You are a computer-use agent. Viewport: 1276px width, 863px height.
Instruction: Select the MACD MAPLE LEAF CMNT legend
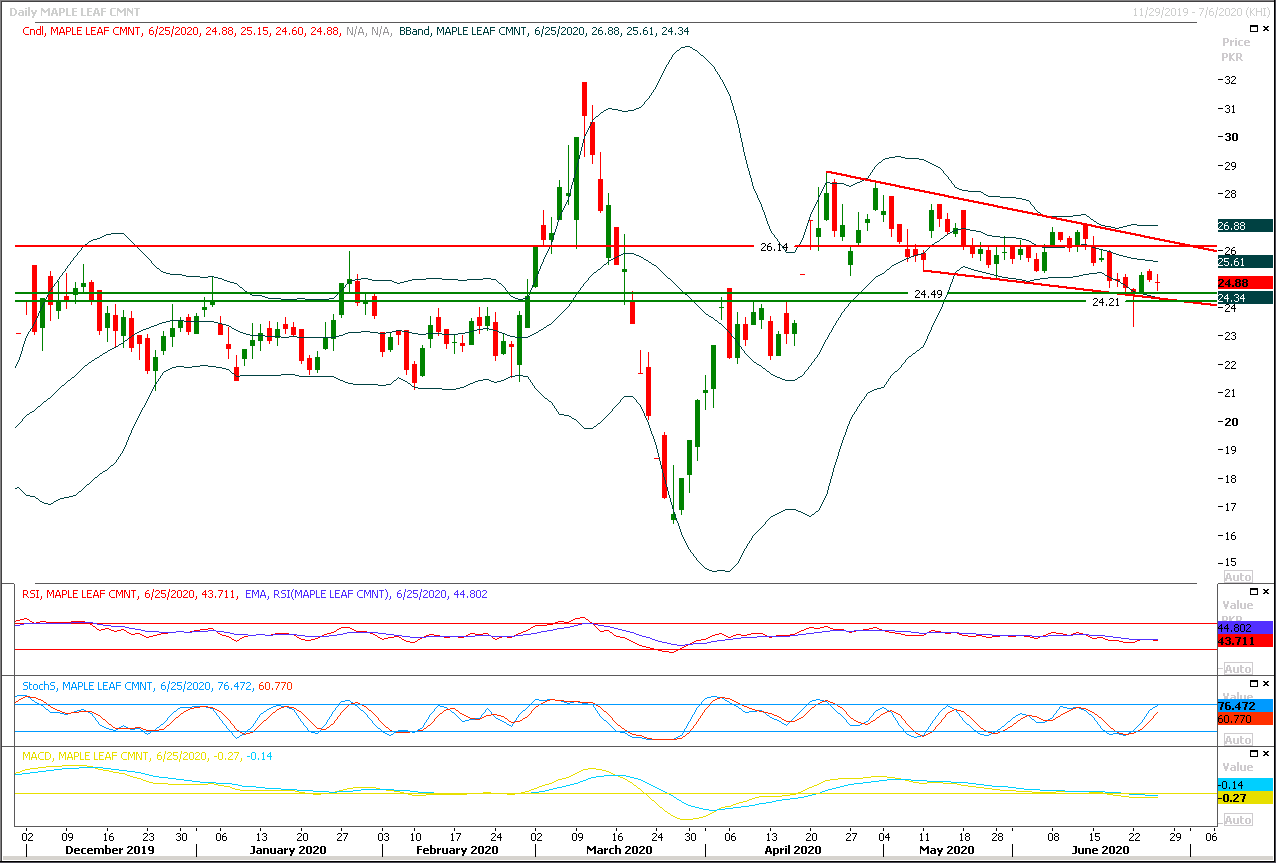tap(146, 756)
